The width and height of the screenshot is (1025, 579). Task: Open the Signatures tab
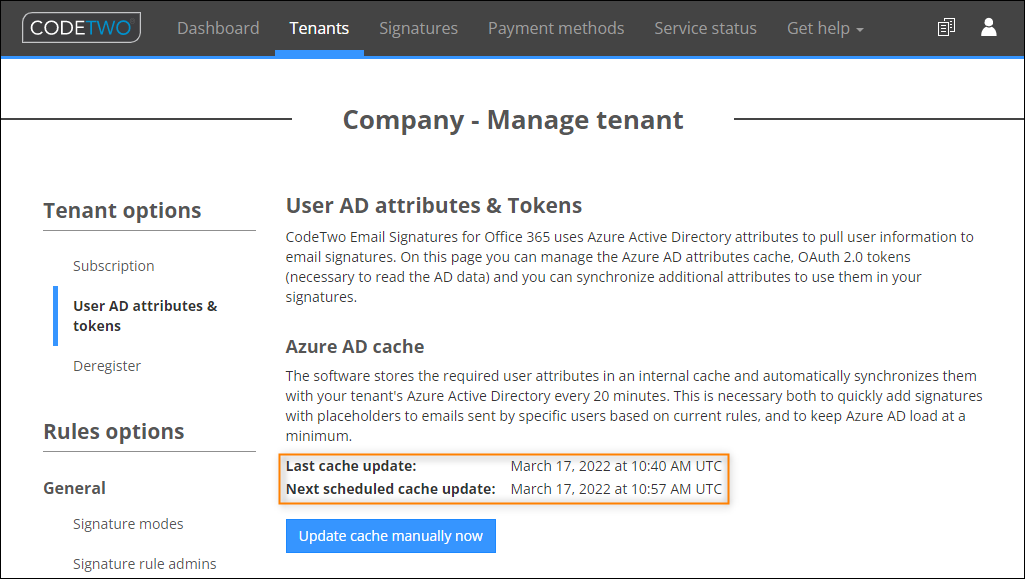pyautogui.click(x=418, y=28)
